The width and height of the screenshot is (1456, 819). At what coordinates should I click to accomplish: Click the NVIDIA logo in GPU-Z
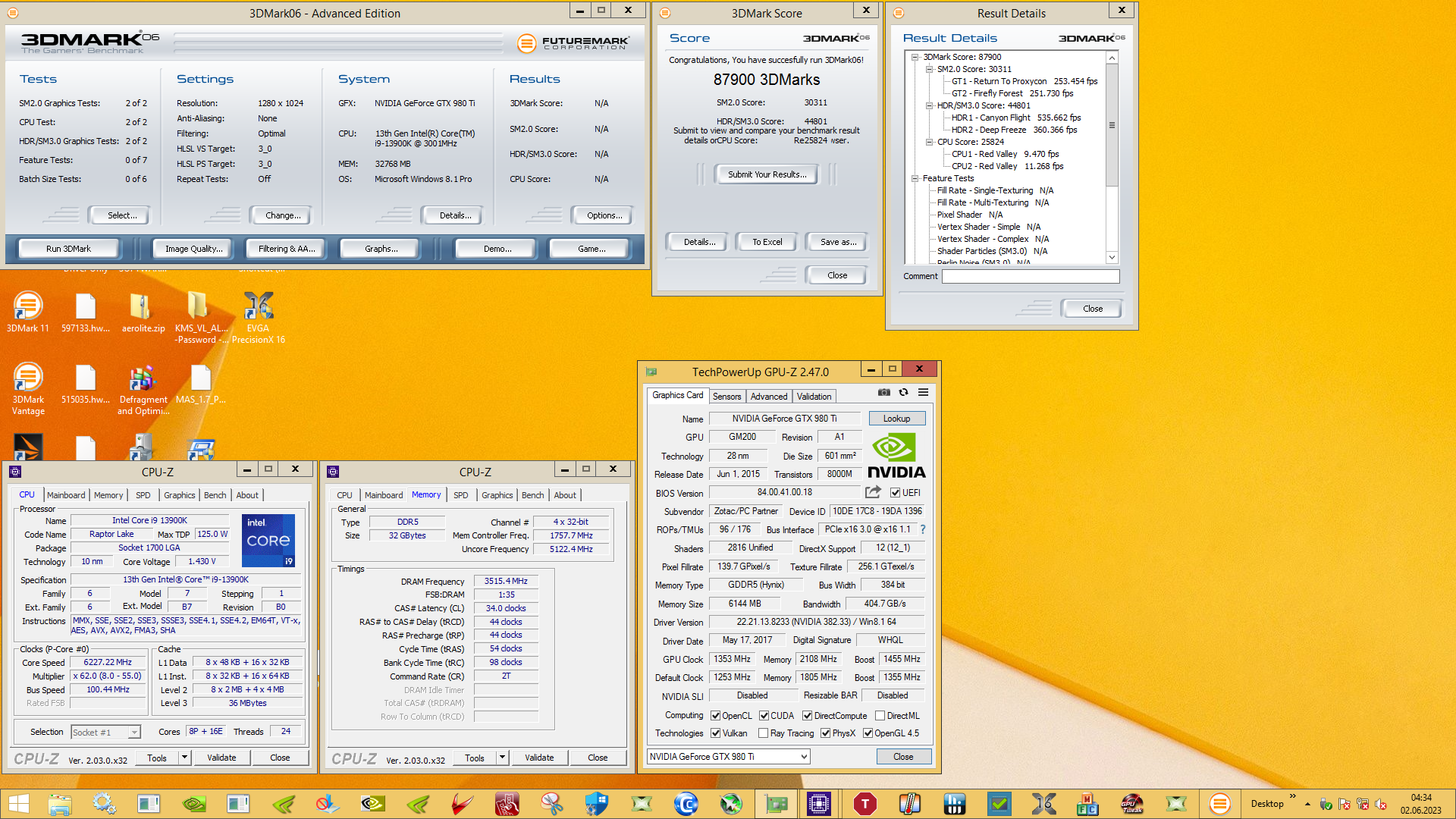click(x=896, y=456)
